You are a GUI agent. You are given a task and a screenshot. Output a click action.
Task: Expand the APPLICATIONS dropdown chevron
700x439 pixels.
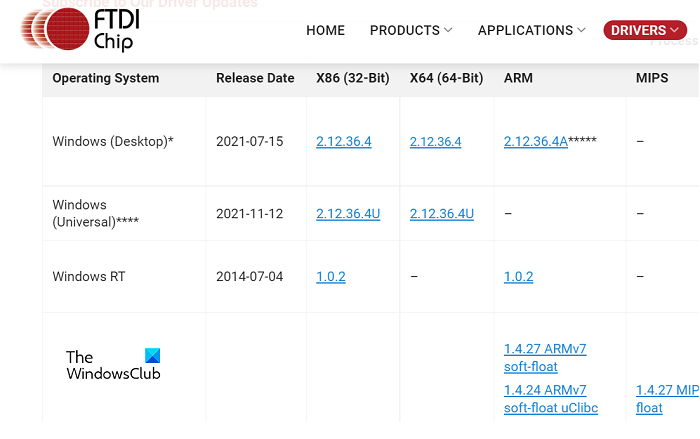[x=583, y=31]
